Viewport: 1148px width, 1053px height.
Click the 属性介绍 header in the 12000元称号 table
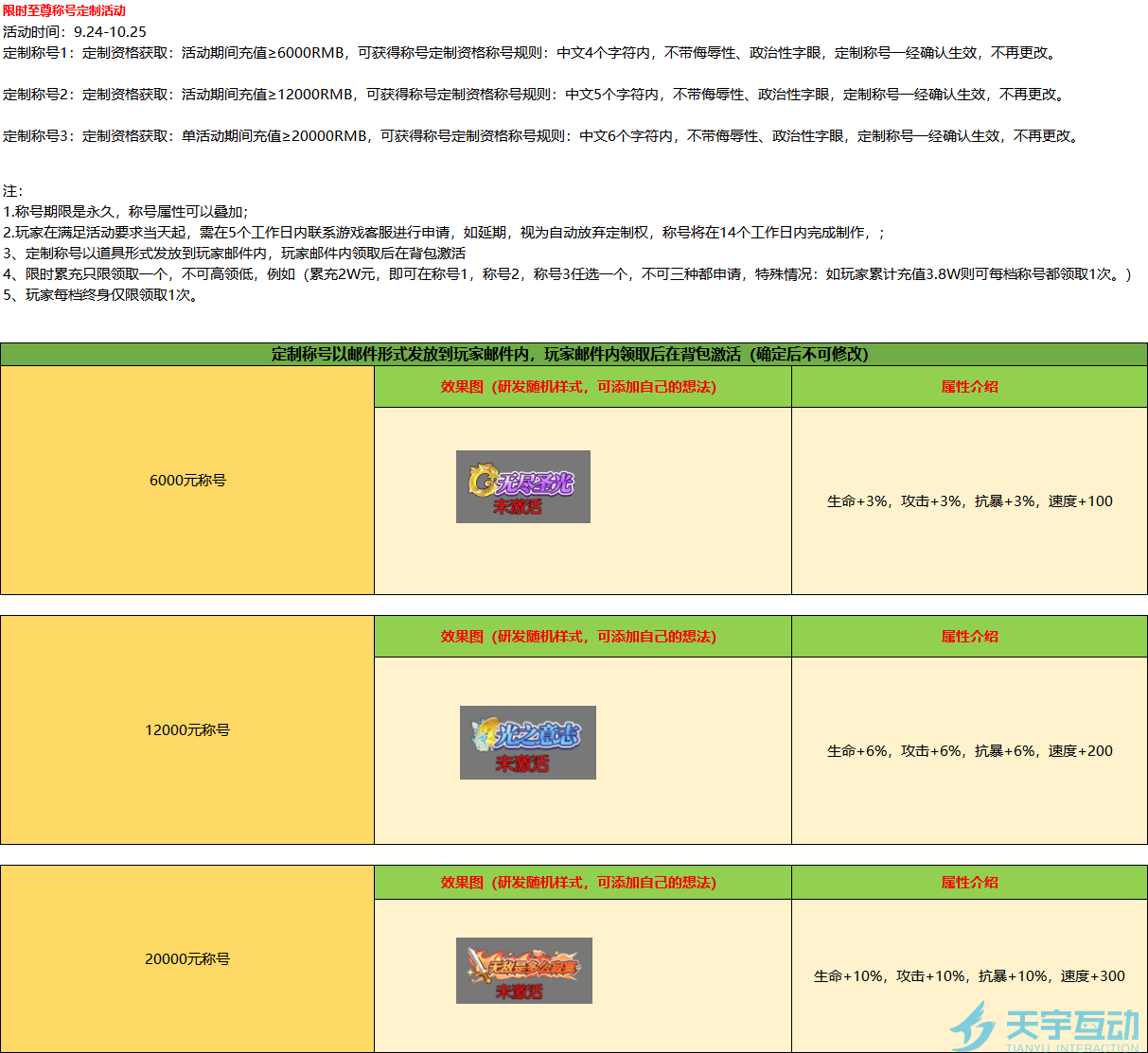click(x=969, y=637)
